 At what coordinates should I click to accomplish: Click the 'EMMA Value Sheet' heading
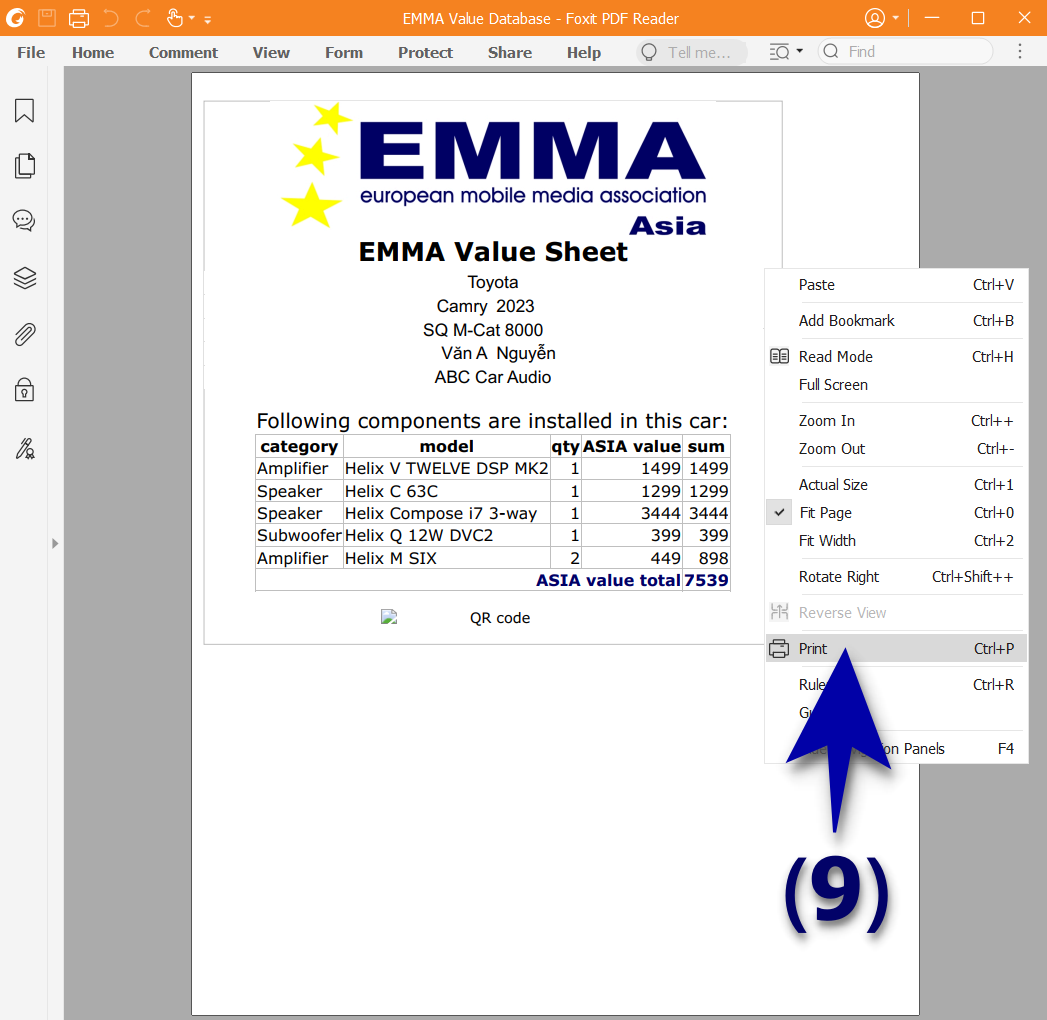pos(493,252)
